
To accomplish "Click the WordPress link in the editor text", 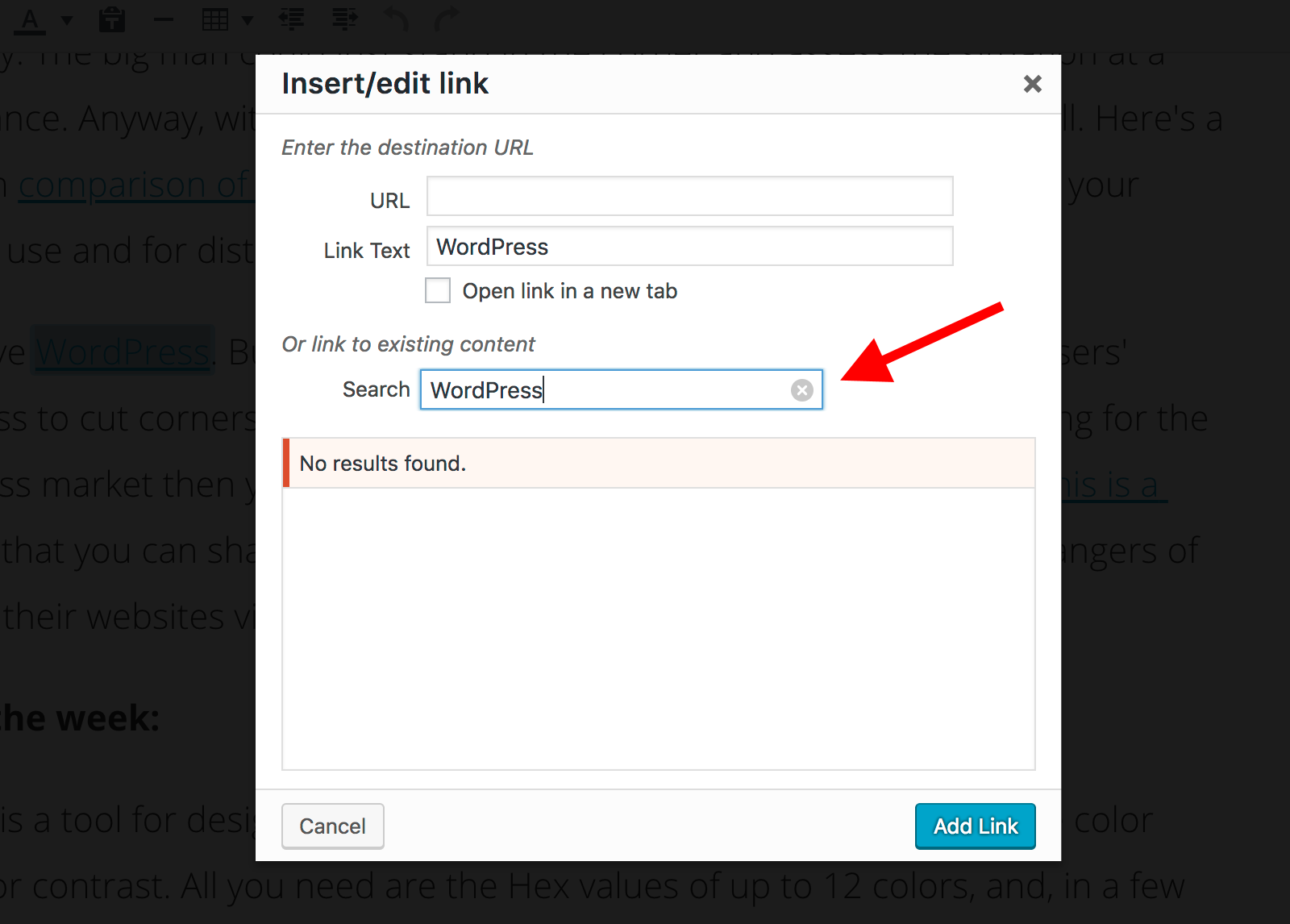I will pos(123,352).
